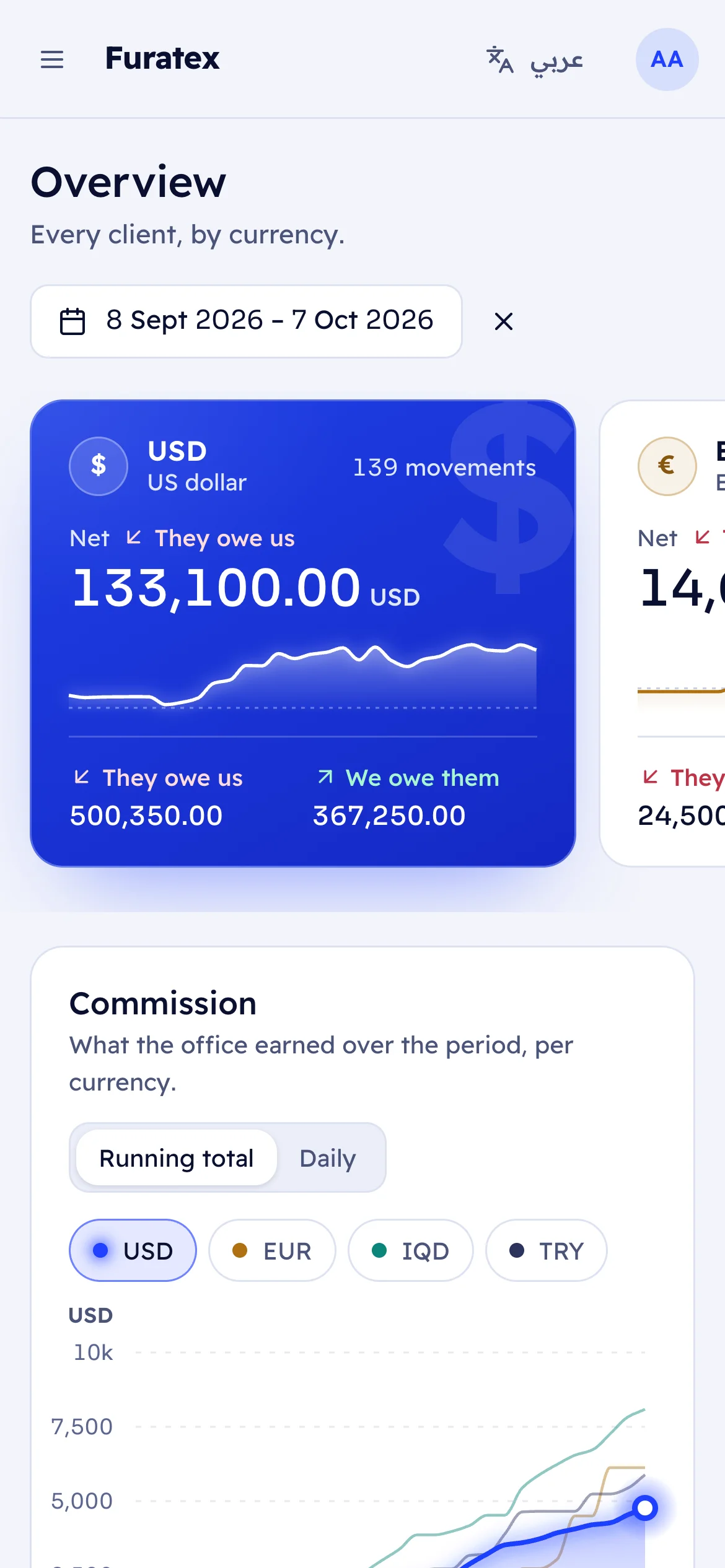Clear the date range with X
Image resolution: width=725 pixels, height=1568 pixels.
(503, 321)
